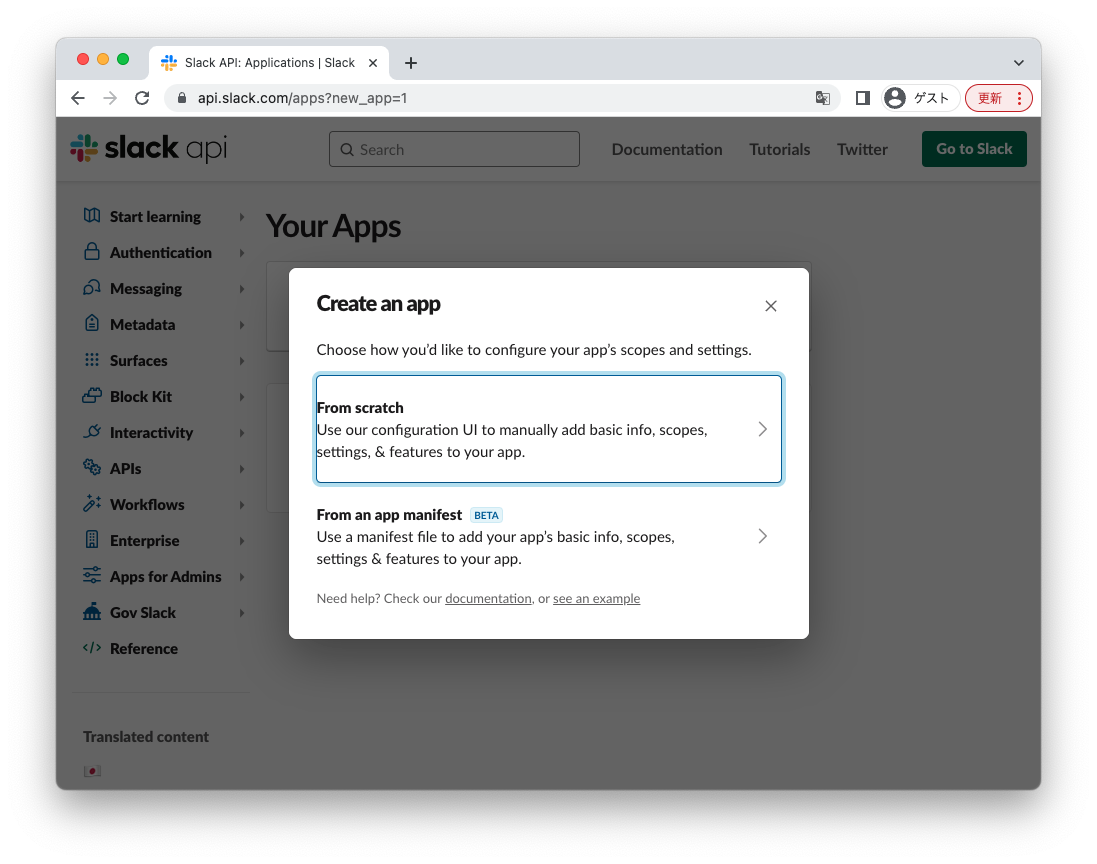1097x864 pixels.
Task: Click the red update button in toolbar
Action: tap(998, 98)
